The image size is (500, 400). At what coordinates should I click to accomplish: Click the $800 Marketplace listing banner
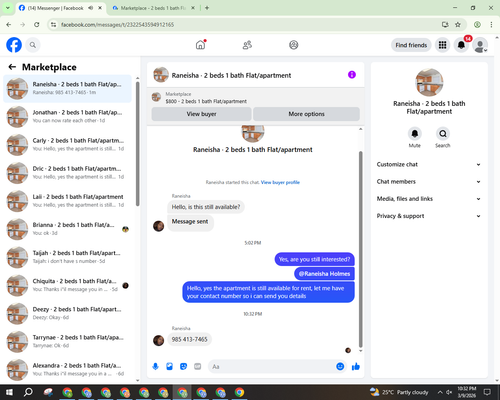click(x=256, y=97)
